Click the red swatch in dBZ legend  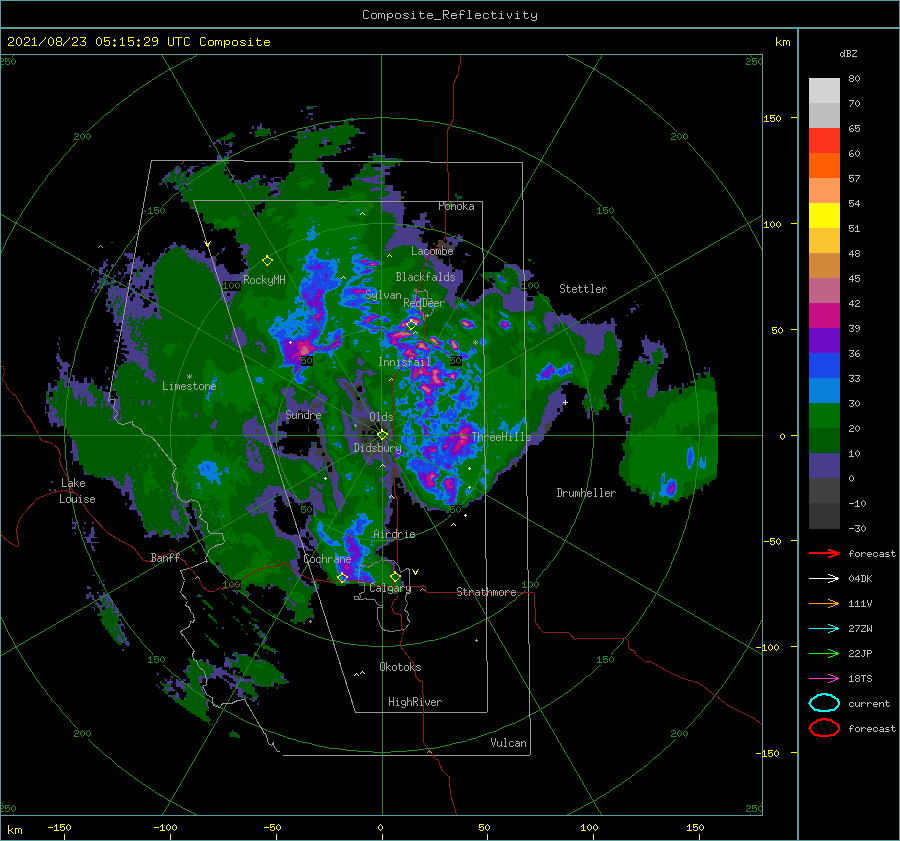click(x=824, y=141)
